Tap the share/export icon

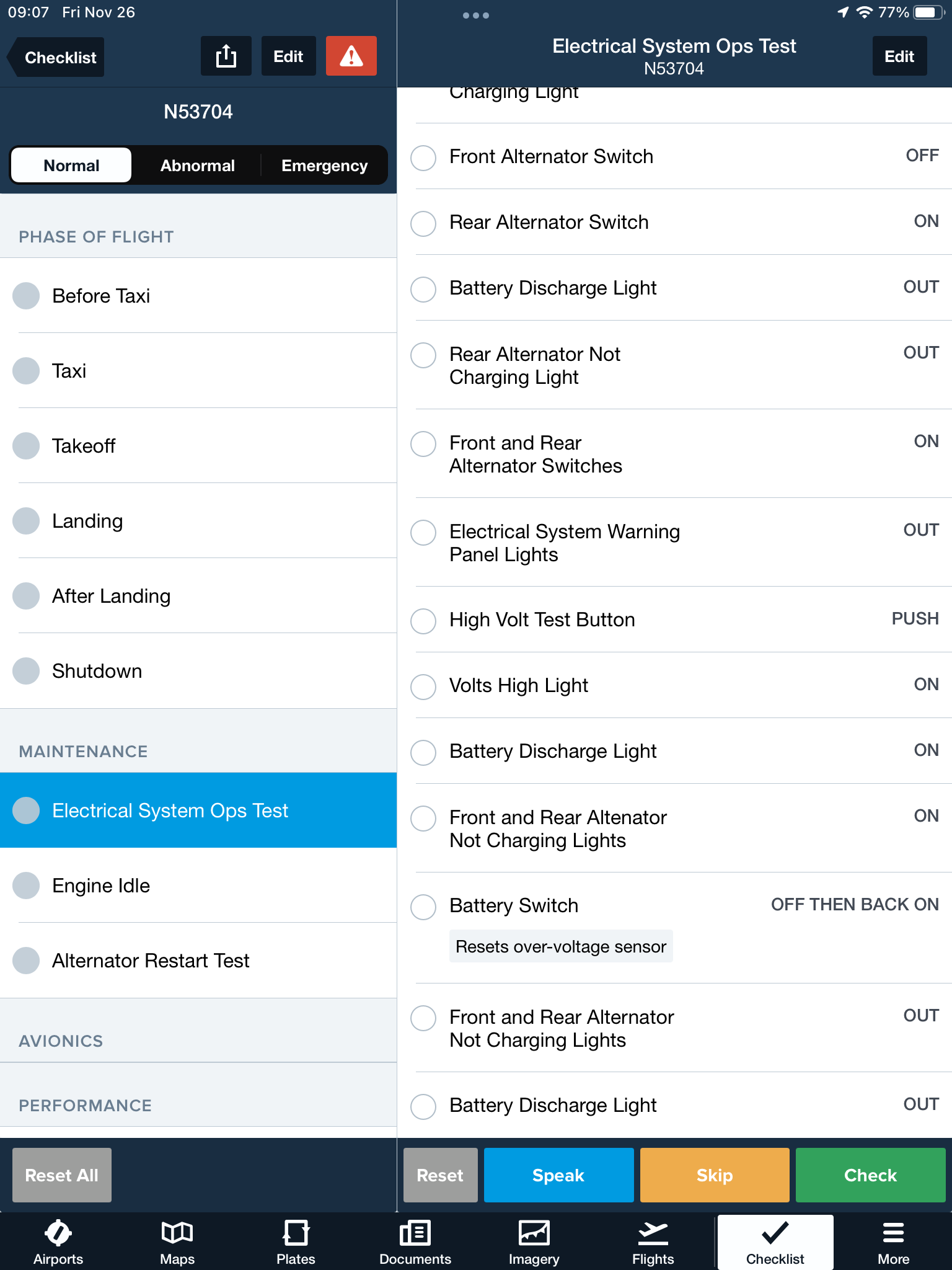[x=226, y=56]
